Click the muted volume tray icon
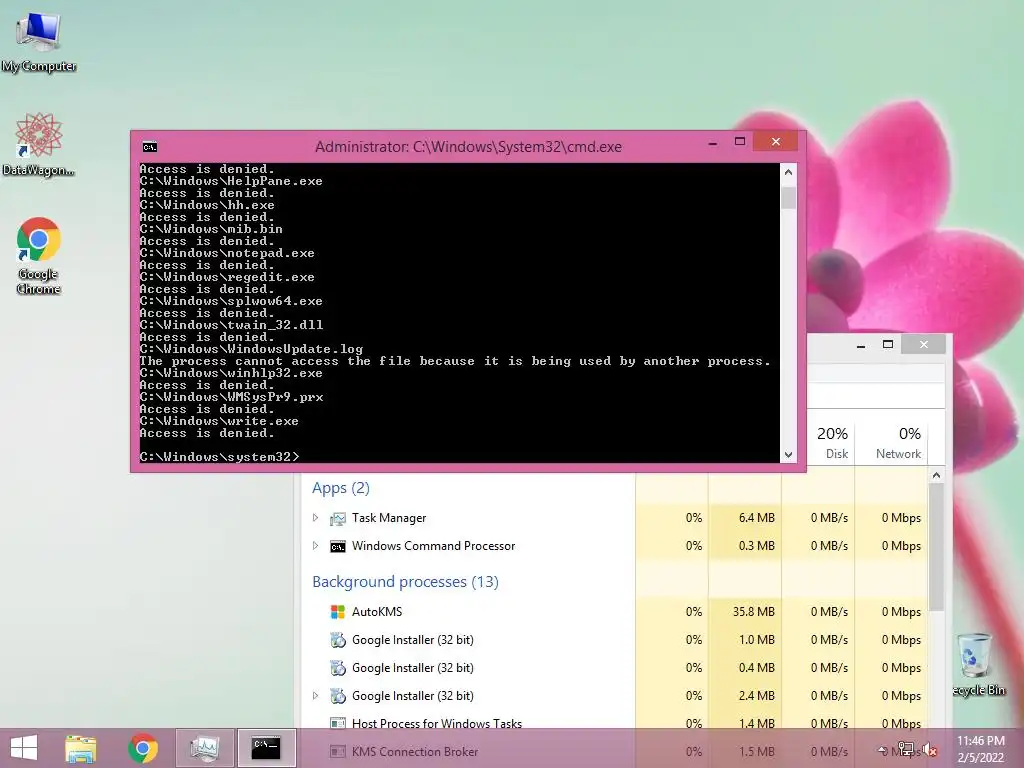 click(930, 750)
